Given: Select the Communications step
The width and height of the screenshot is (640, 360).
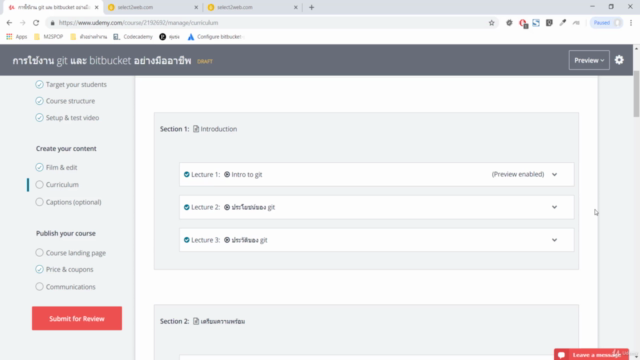Looking at the screenshot, I should tap(65, 287).
